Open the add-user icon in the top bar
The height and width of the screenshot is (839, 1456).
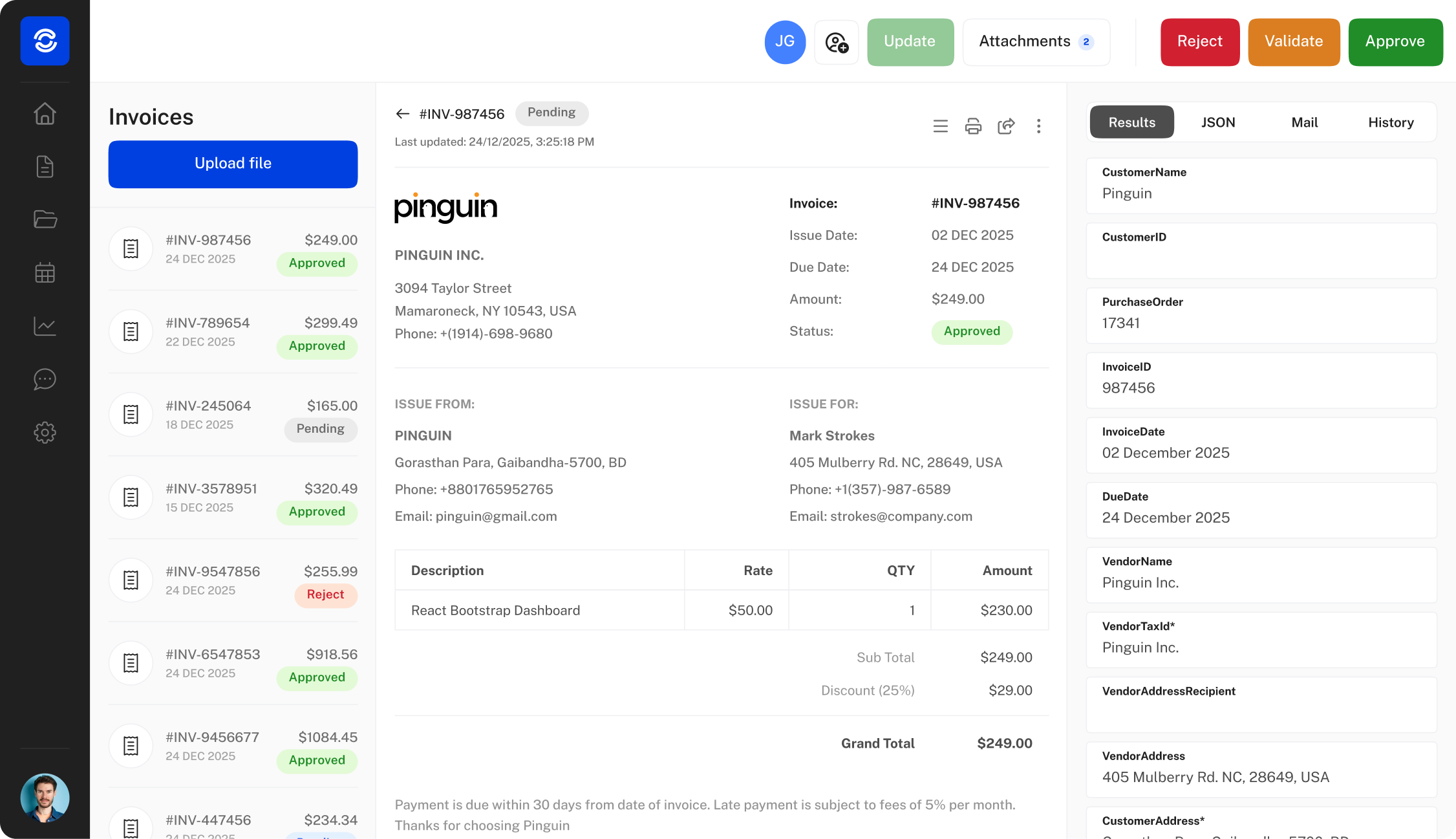(x=837, y=42)
